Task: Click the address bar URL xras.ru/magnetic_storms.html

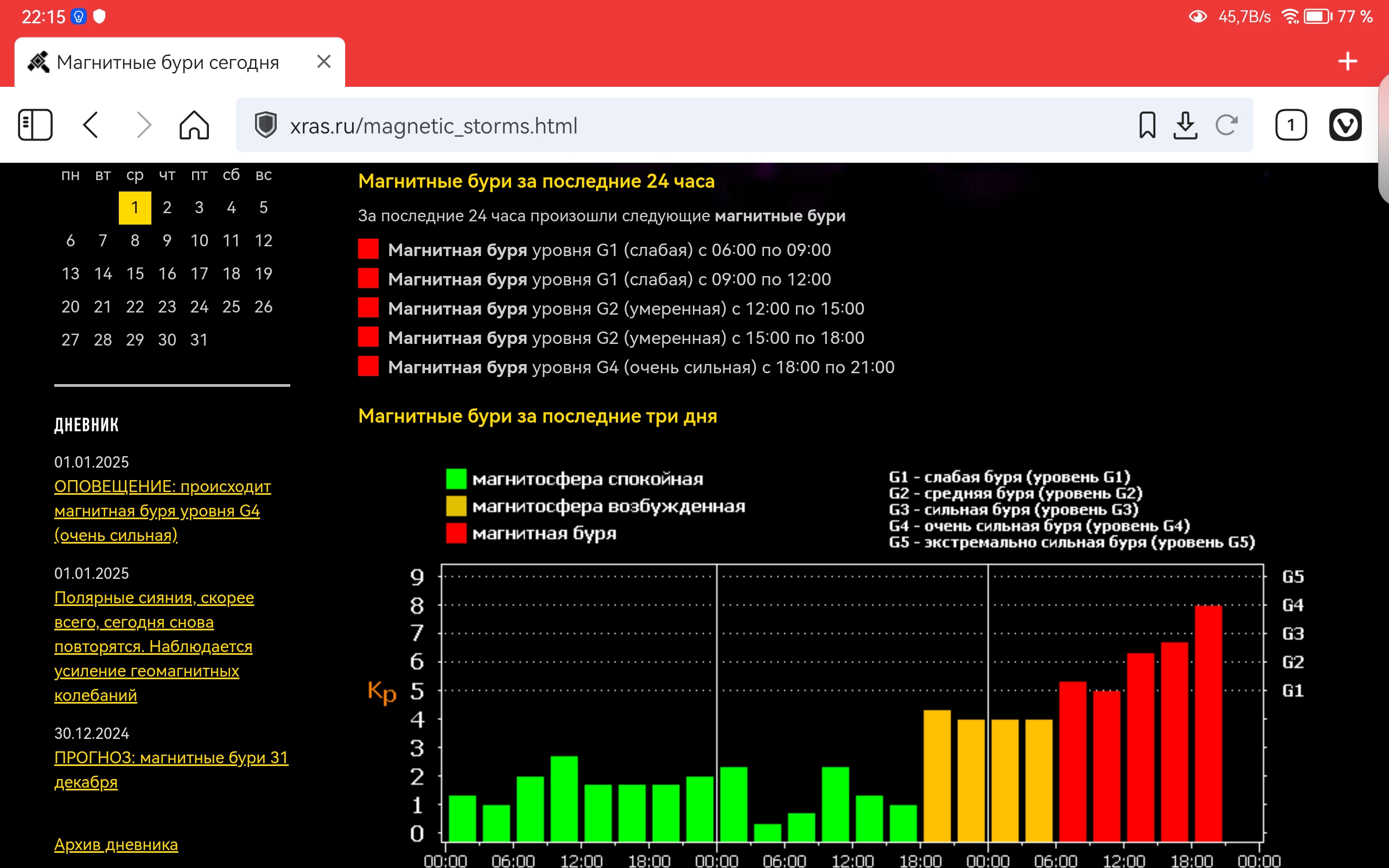Action: pyautogui.click(x=434, y=126)
